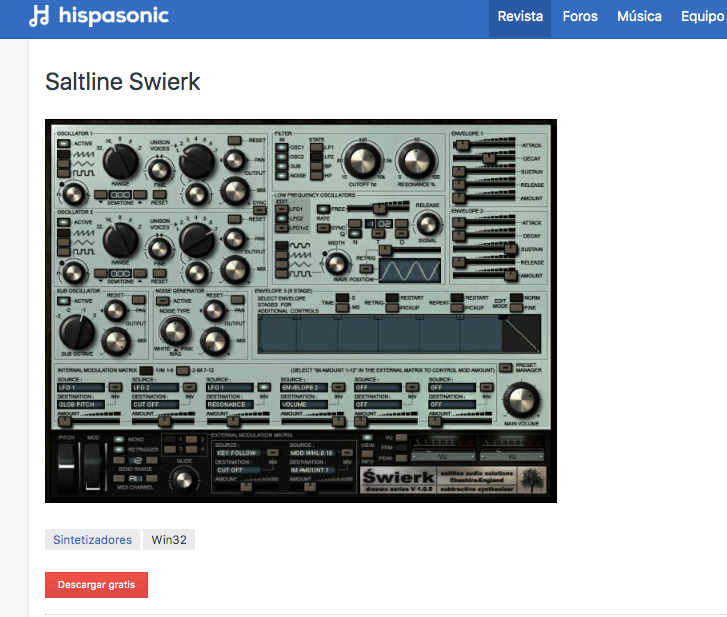The image size is (727, 617).
Task: Open the Sintetizadores category tag
Action: click(x=92, y=540)
